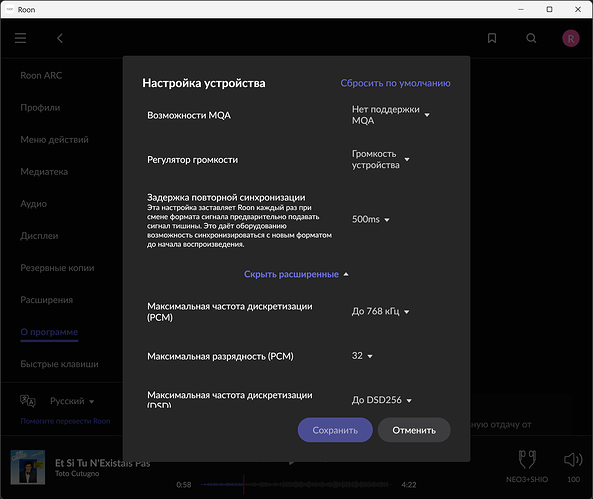Image resolution: width=593 pixels, height=499 pixels.
Task: Click the search magnifier icon
Action: pos(531,38)
